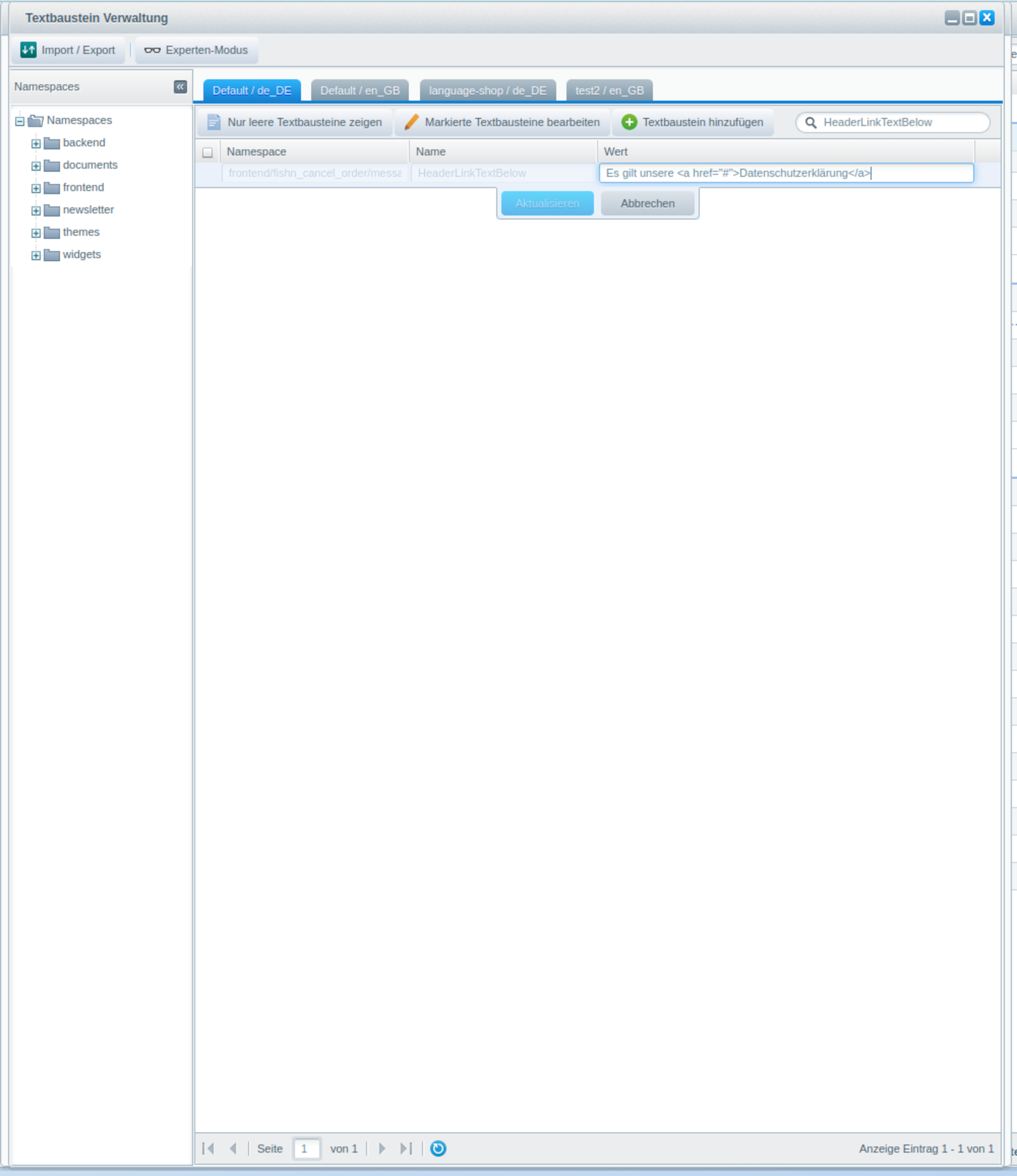Select the widgets folder icon

coord(52,255)
